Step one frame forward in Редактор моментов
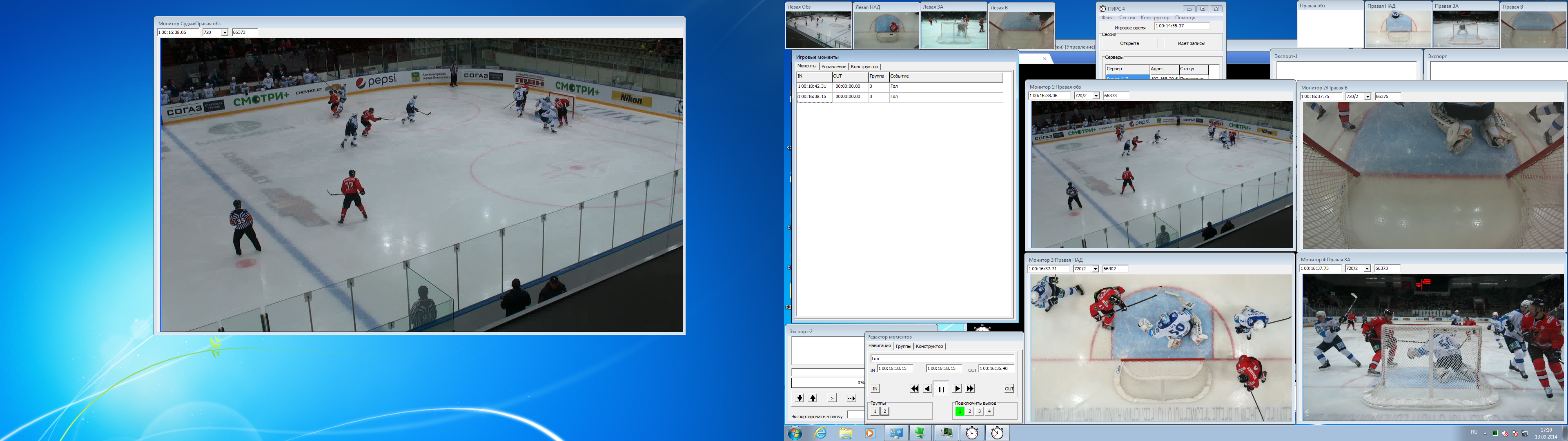The height and width of the screenshot is (441, 1568). coord(957,389)
